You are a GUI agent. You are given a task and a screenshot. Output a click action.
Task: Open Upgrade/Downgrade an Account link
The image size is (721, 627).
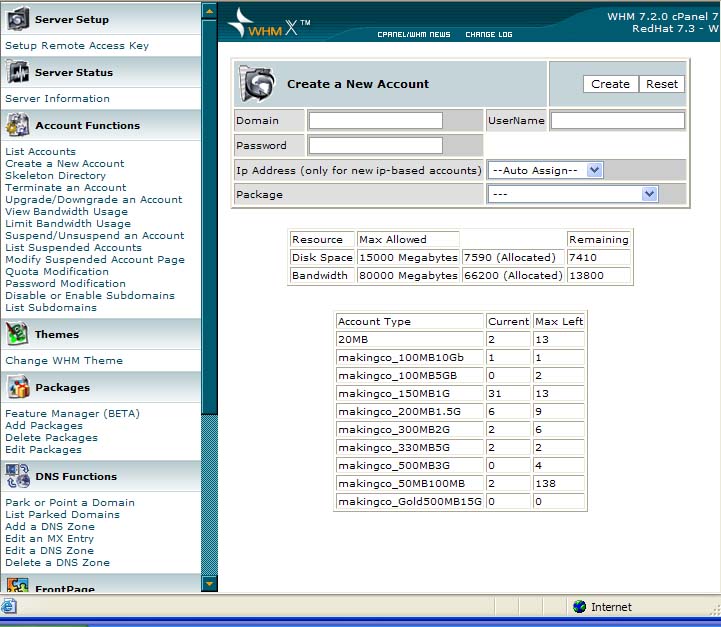[94, 199]
